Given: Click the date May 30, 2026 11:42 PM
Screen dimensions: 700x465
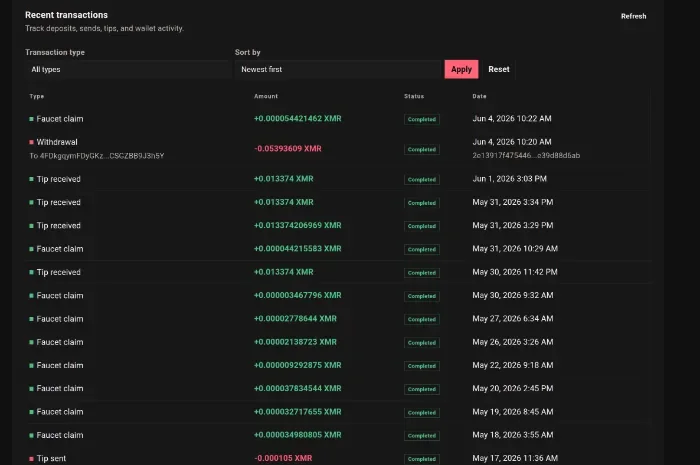Looking at the screenshot, I should (x=515, y=272).
